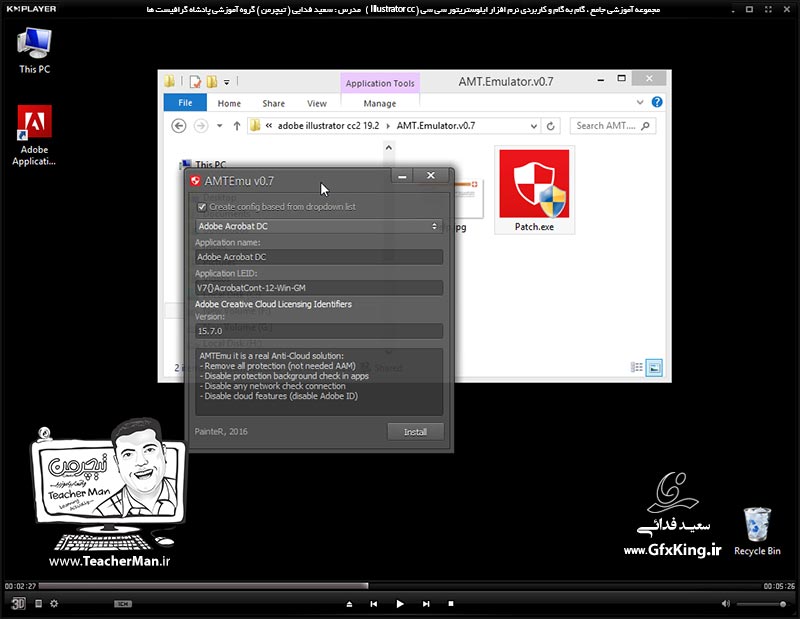Minimize the AMTEmu v0.7 window
Screen dimensions: 800x619
click(x=402, y=176)
